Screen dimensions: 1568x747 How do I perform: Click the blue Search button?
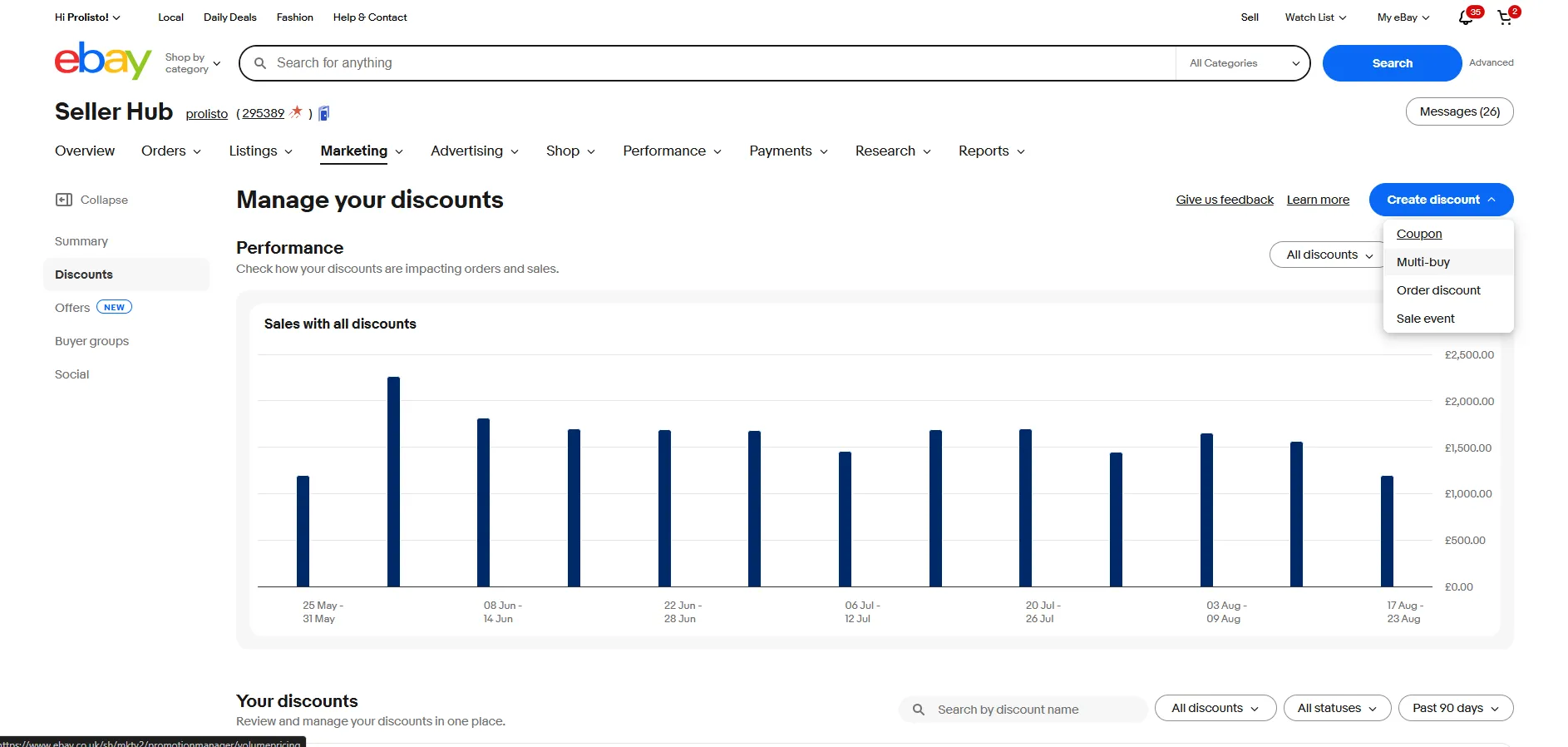1392,63
